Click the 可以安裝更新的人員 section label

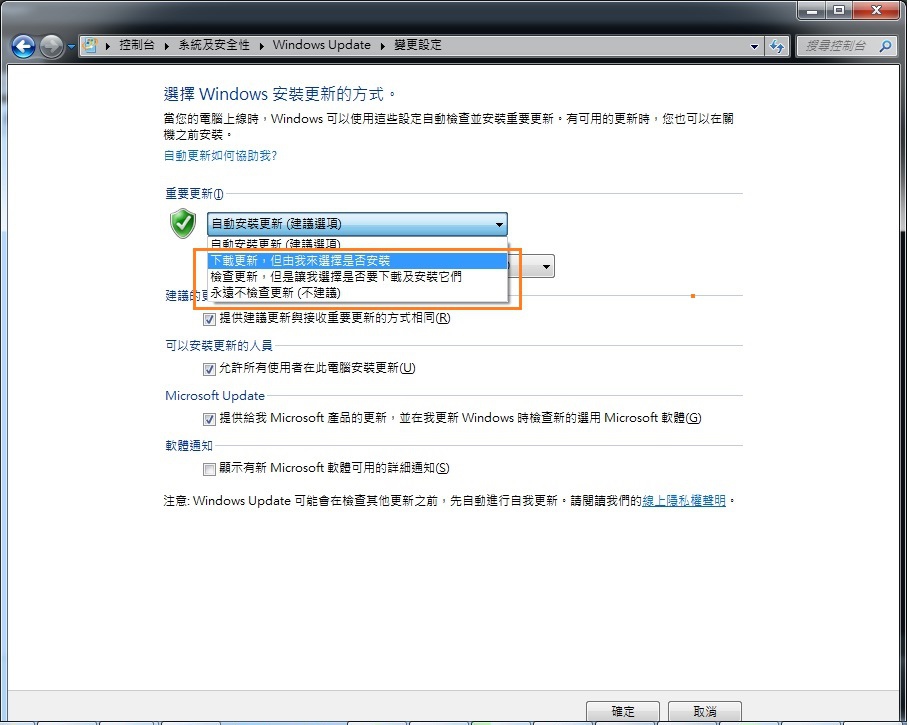click(x=219, y=345)
